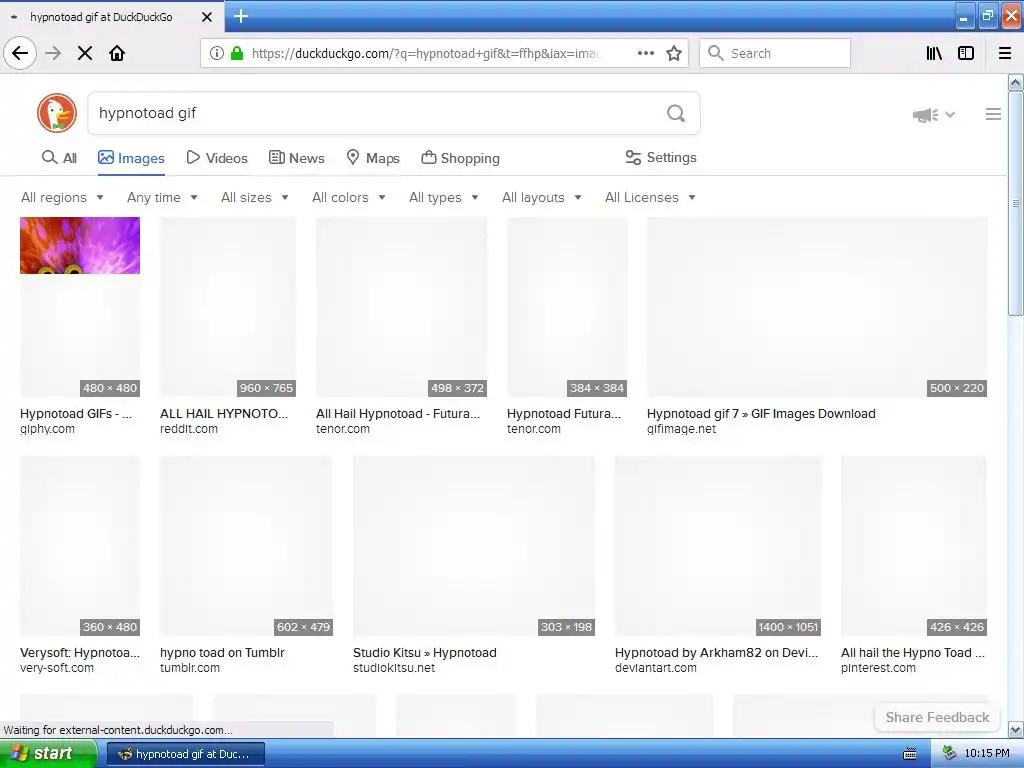The height and width of the screenshot is (768, 1024).
Task: Open the search Settings dropdown
Action: click(x=661, y=157)
